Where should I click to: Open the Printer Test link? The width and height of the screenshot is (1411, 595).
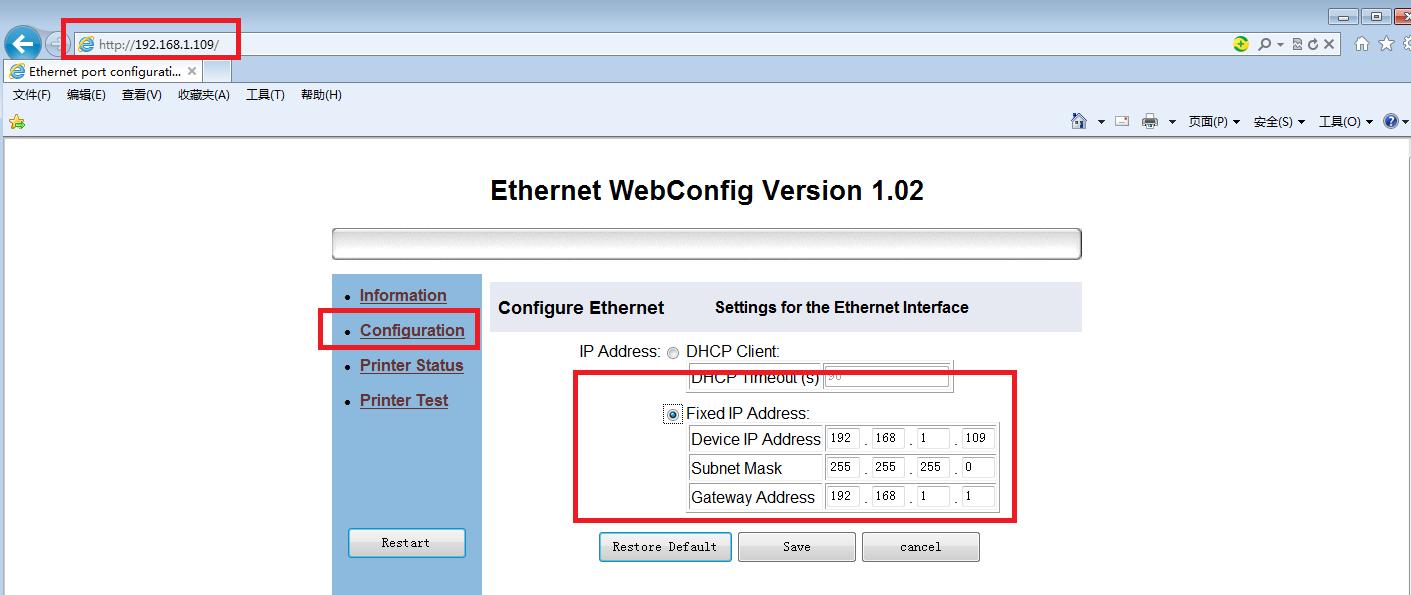pos(404,400)
